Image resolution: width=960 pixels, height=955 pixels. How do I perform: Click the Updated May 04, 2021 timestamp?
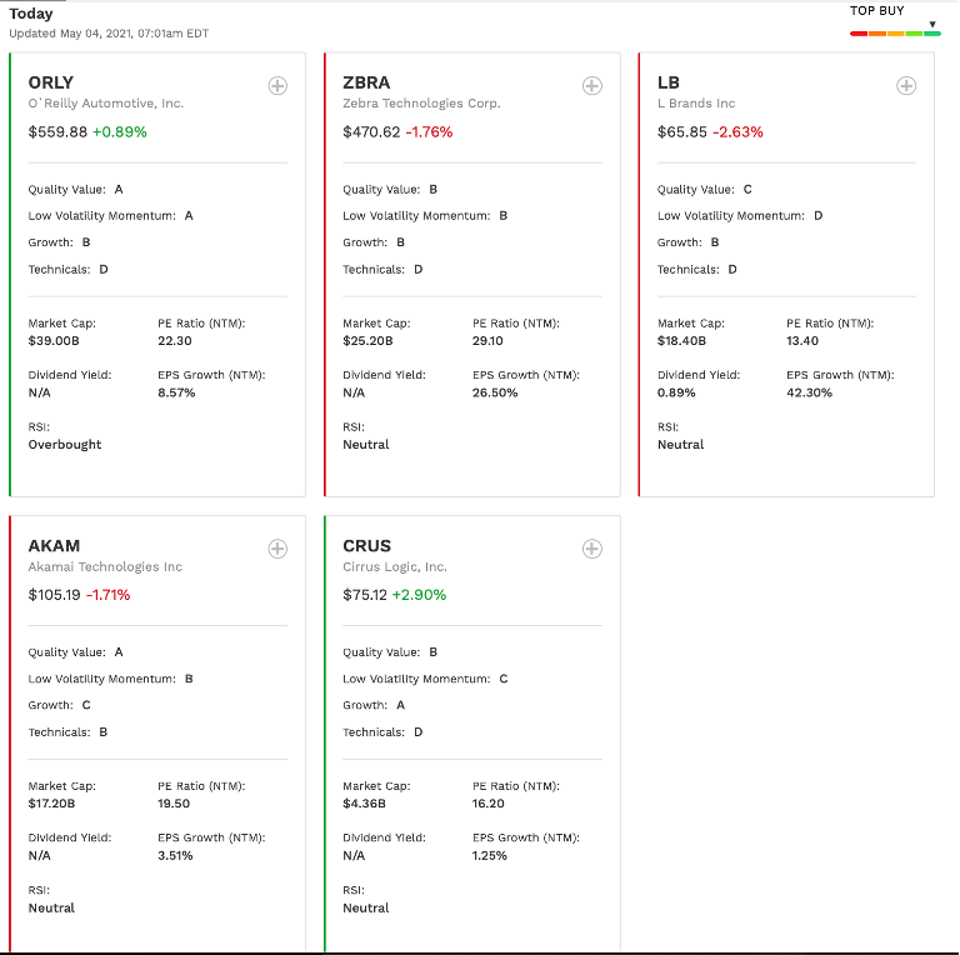pos(109,34)
